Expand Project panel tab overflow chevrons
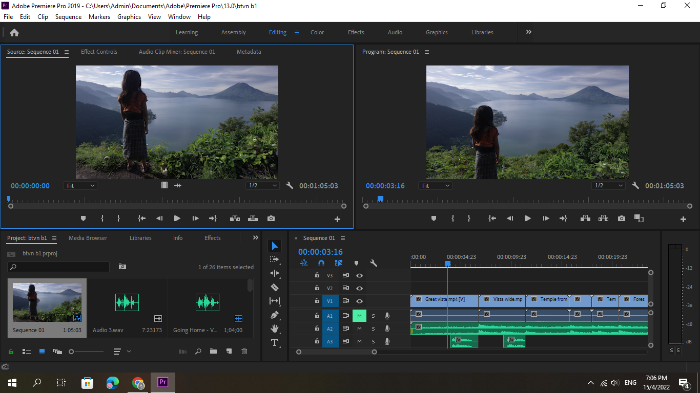 255,238
